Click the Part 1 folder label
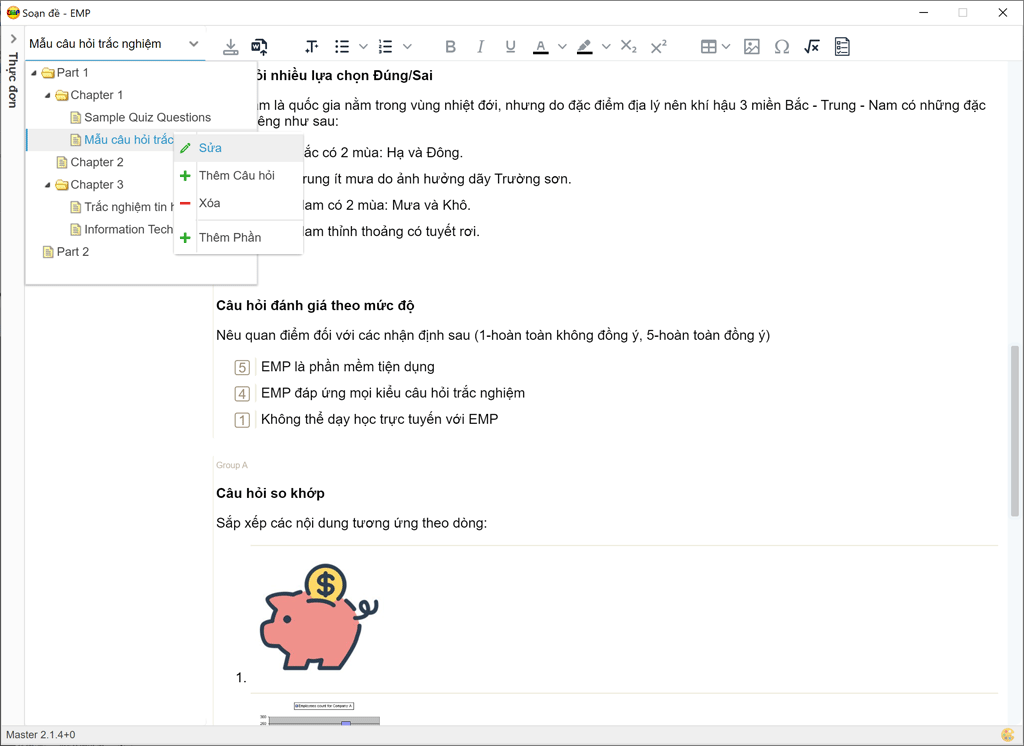Image resolution: width=1024 pixels, height=746 pixels. point(72,73)
